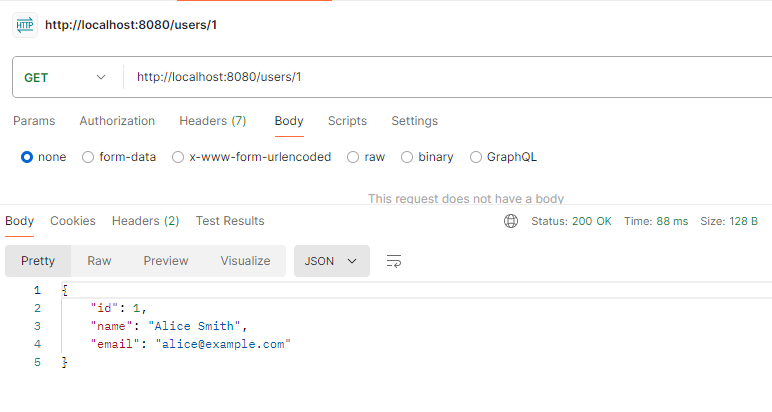Open the Params tab
Viewport: 772px width, 412px height.
point(34,121)
